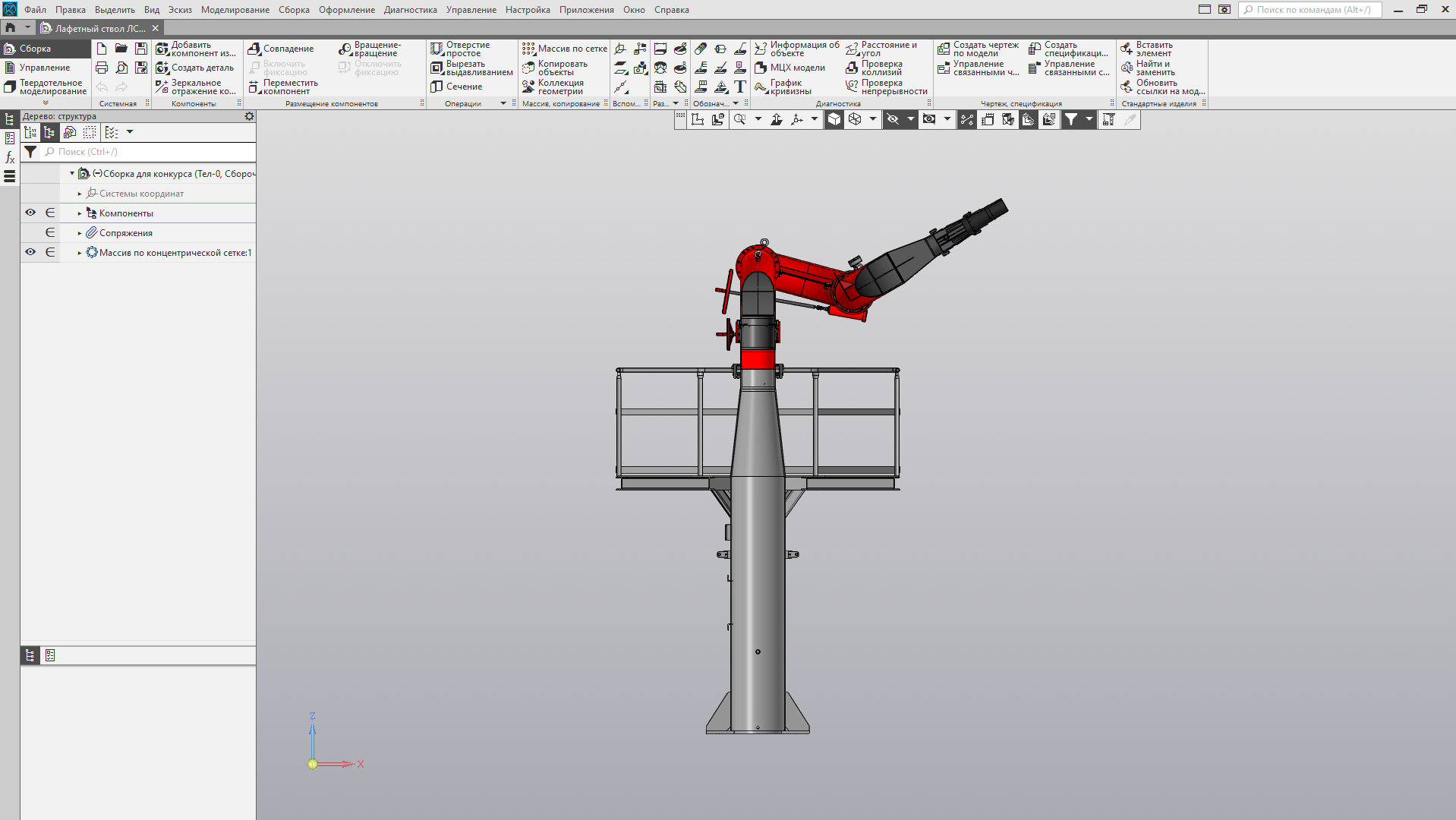1456x820 pixels.
Task: Open the Операции panel dropdown arrow
Action: (x=503, y=104)
